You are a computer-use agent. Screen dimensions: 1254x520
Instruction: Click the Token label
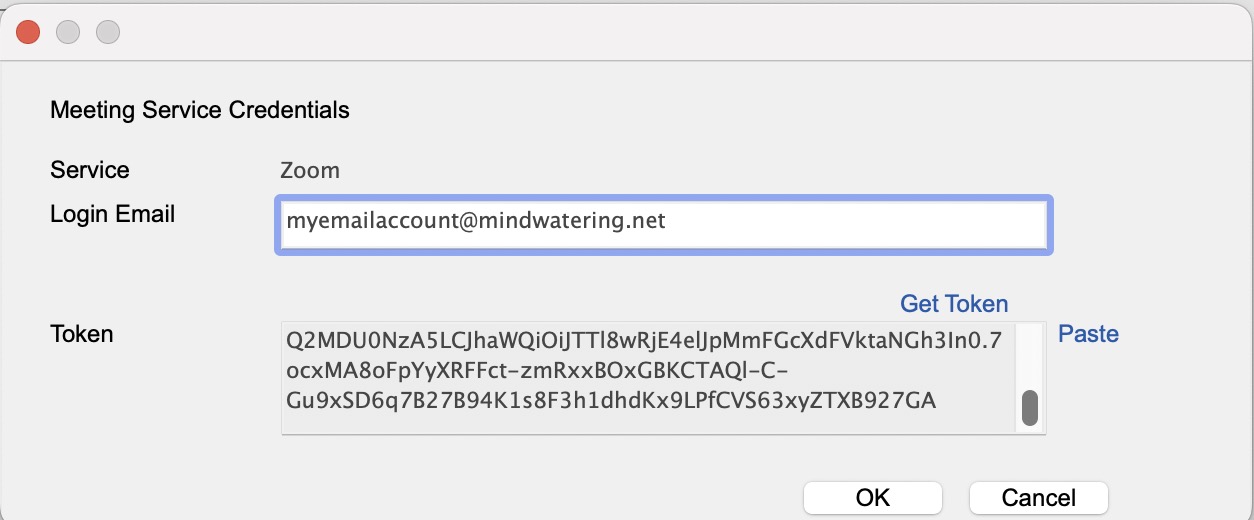[82, 334]
